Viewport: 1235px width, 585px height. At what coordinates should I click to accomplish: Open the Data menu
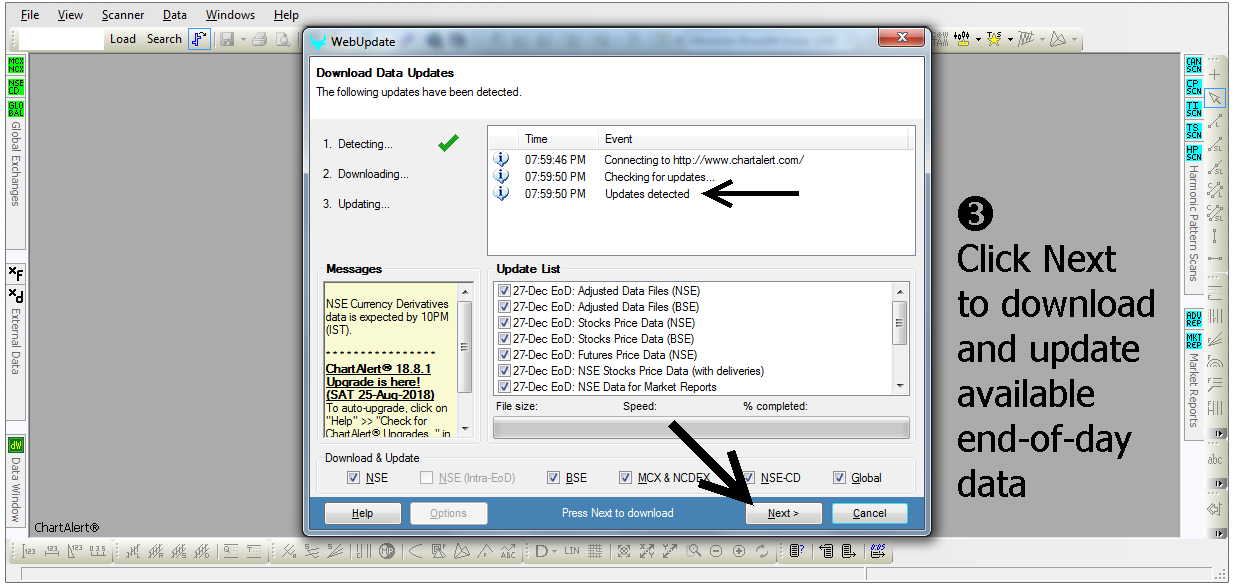point(175,15)
